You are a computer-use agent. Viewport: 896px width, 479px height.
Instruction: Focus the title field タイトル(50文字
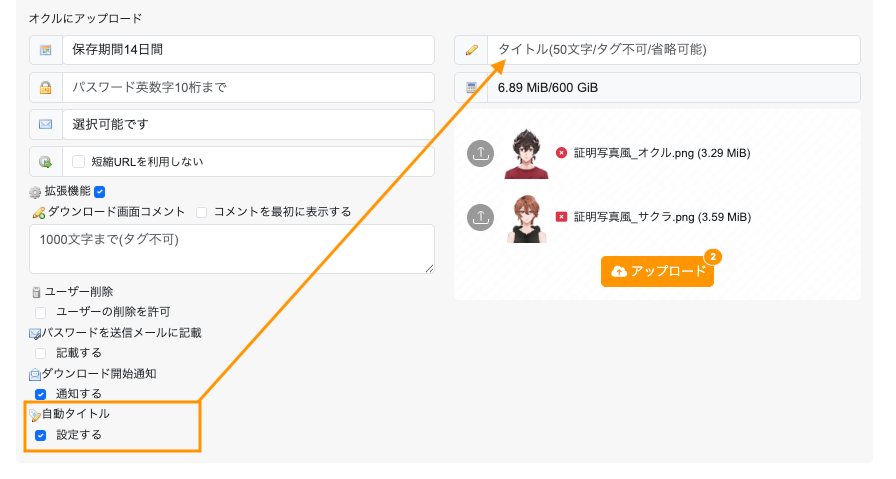click(x=674, y=50)
